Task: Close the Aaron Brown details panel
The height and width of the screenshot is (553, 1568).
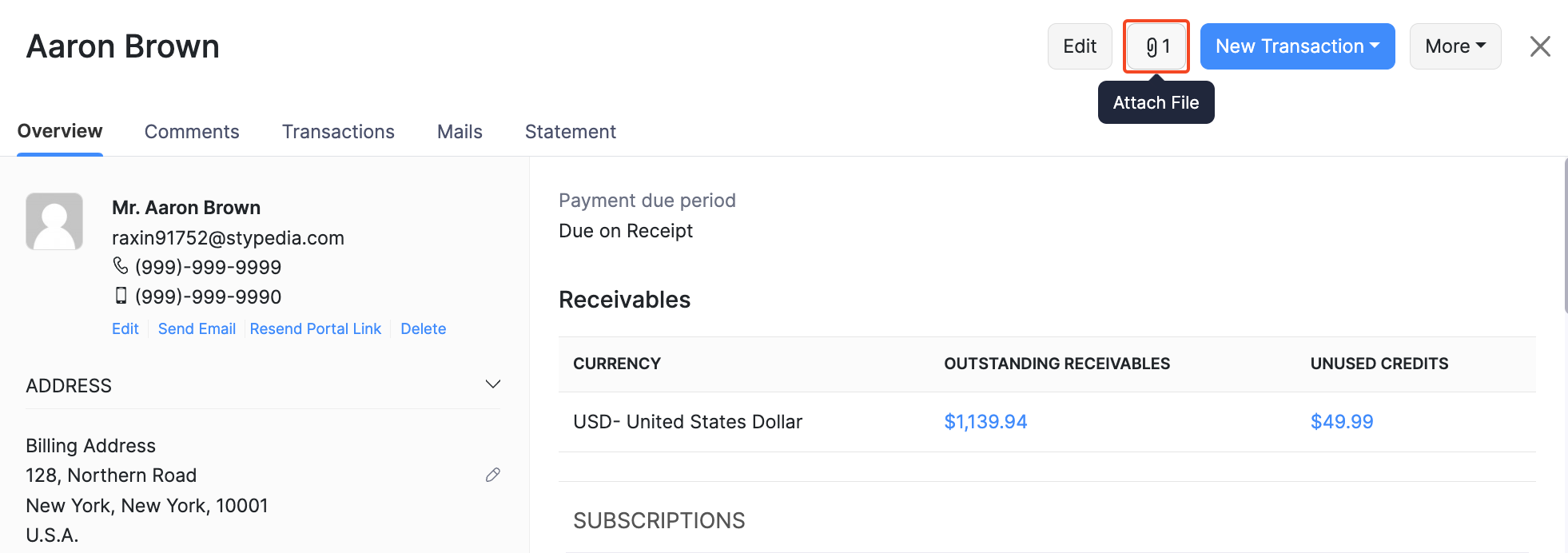Action: point(1539,46)
